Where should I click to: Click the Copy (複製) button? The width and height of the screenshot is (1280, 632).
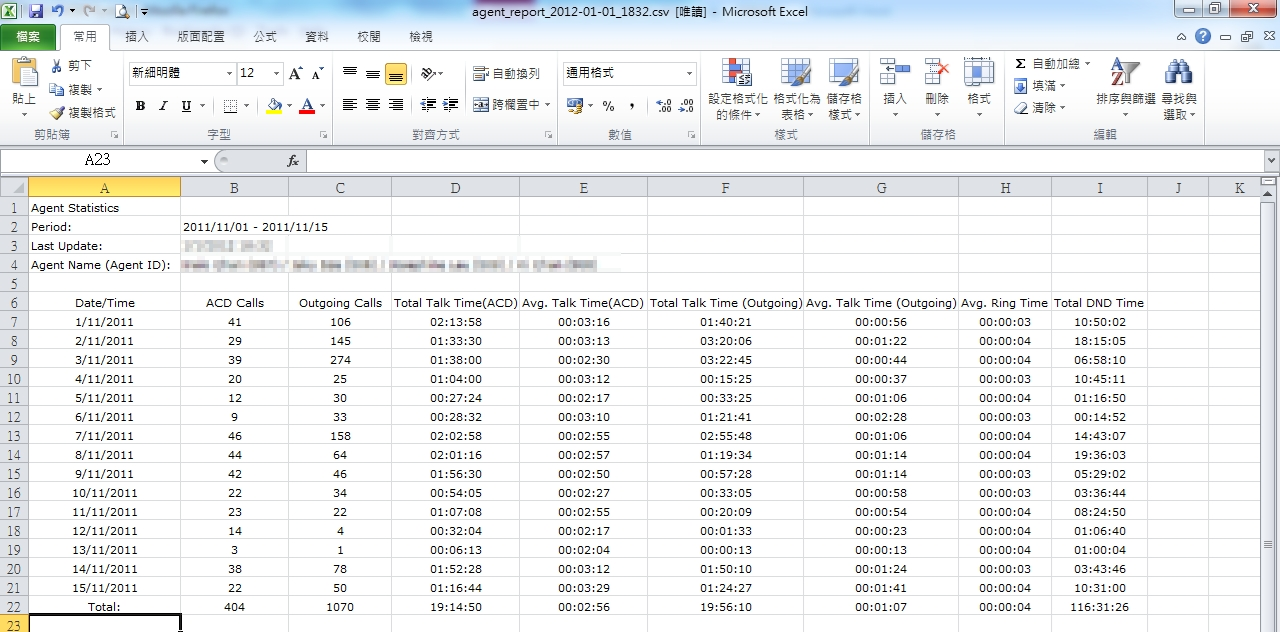coord(76,89)
